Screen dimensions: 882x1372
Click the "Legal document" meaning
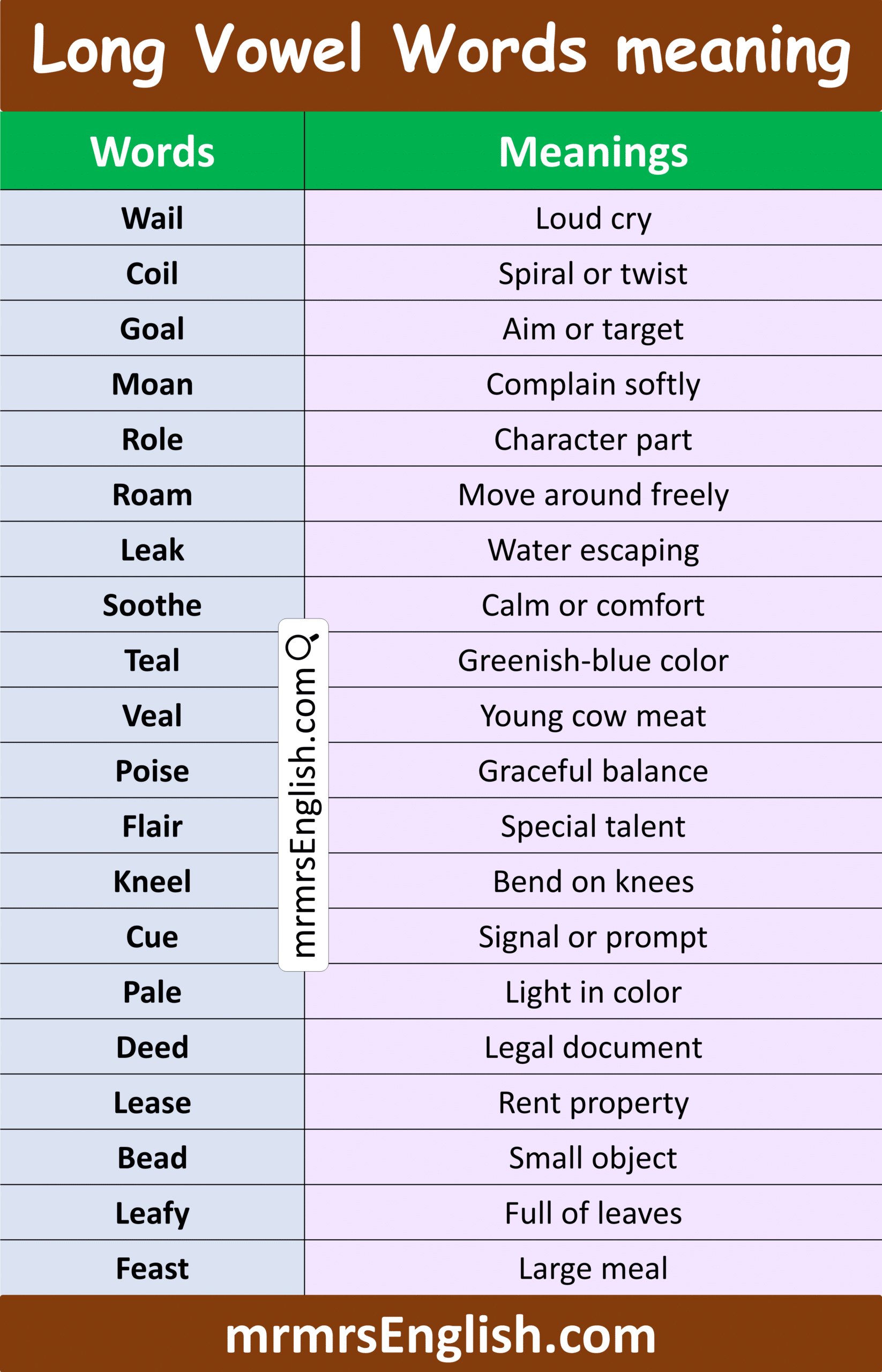[593, 1048]
